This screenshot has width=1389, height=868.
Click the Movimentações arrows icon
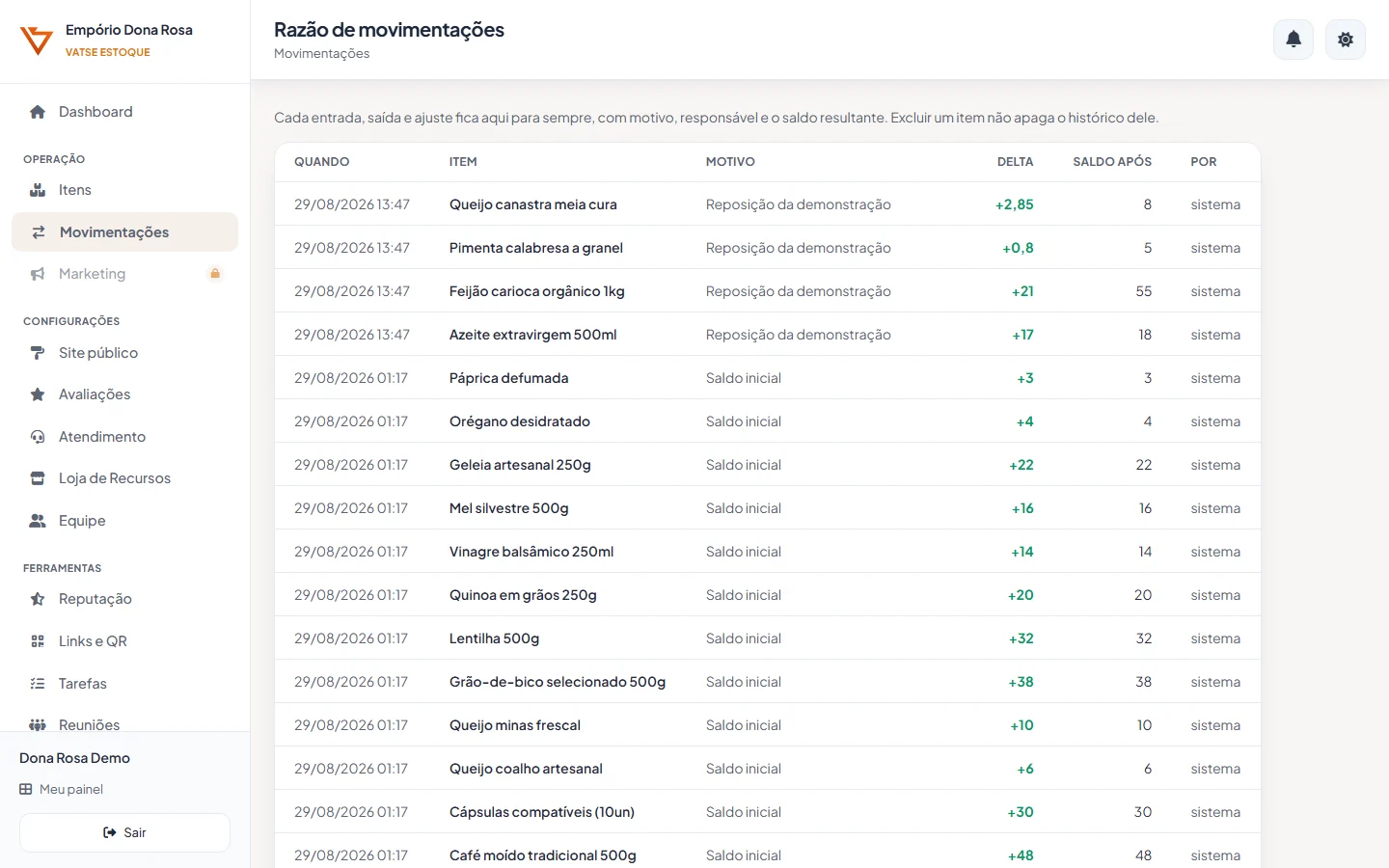[x=39, y=232]
